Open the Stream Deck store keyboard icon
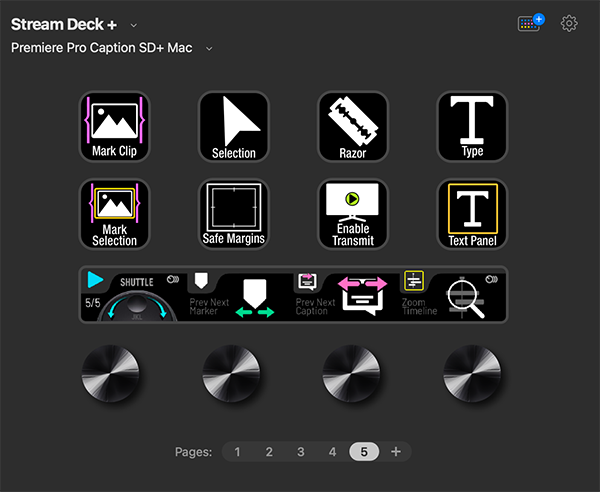The image size is (600, 492). (x=531, y=23)
